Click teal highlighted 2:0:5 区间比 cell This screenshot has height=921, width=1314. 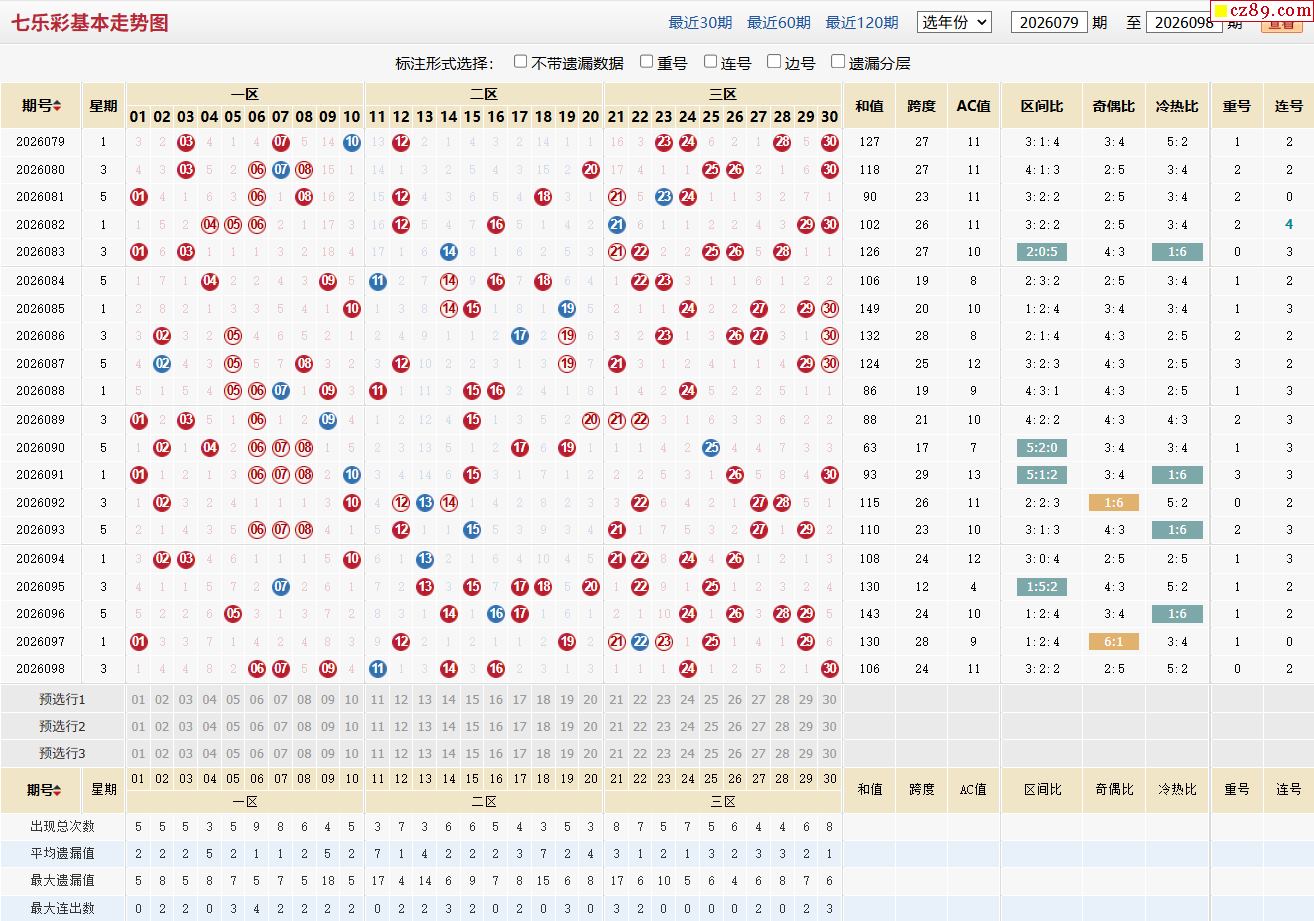tap(1042, 252)
